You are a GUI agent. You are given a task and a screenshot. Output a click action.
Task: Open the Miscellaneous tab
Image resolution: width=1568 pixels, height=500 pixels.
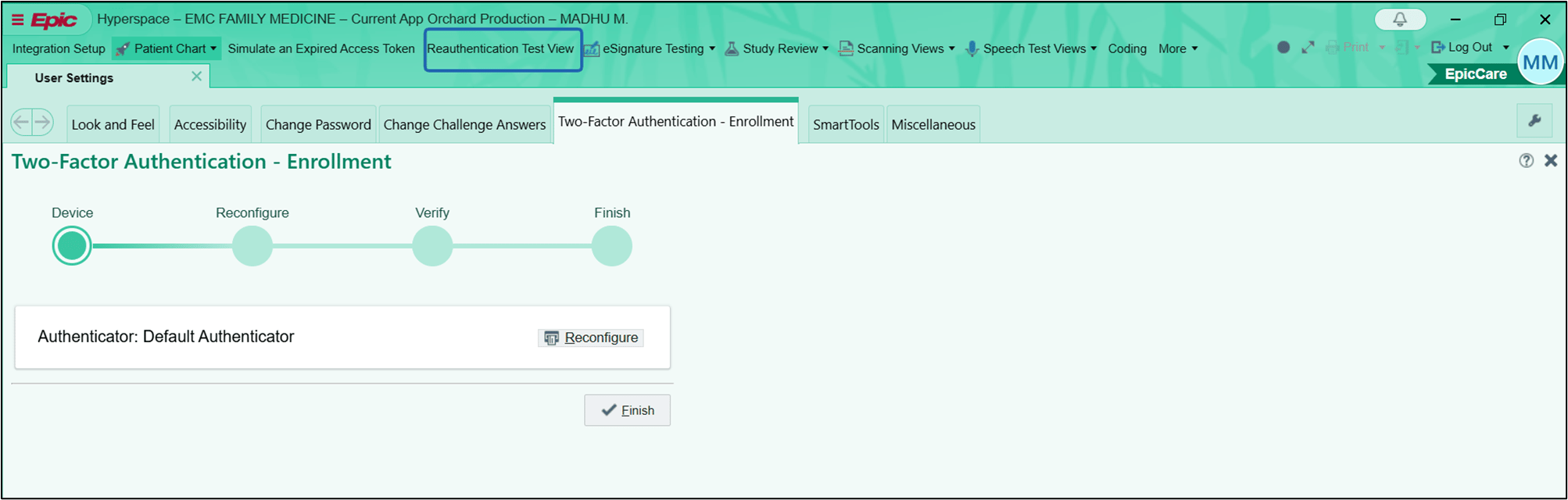[933, 124]
